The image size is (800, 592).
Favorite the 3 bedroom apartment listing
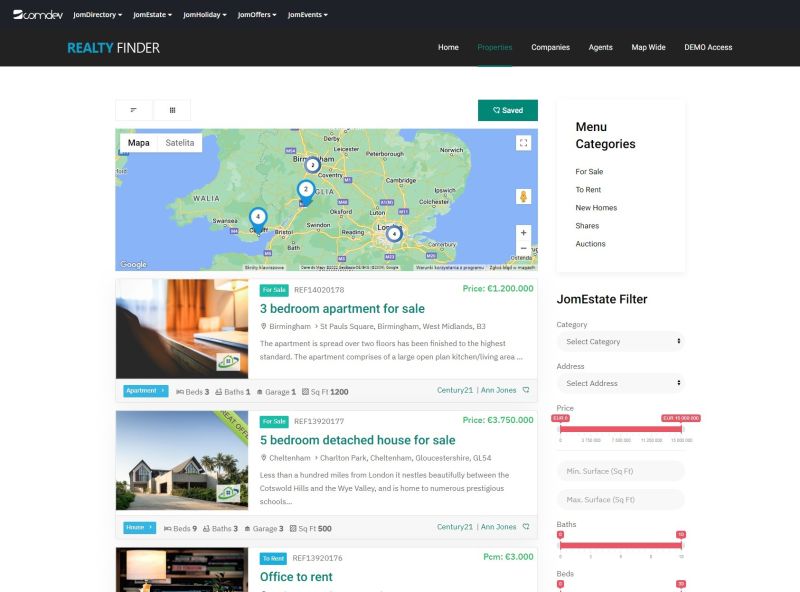527,390
